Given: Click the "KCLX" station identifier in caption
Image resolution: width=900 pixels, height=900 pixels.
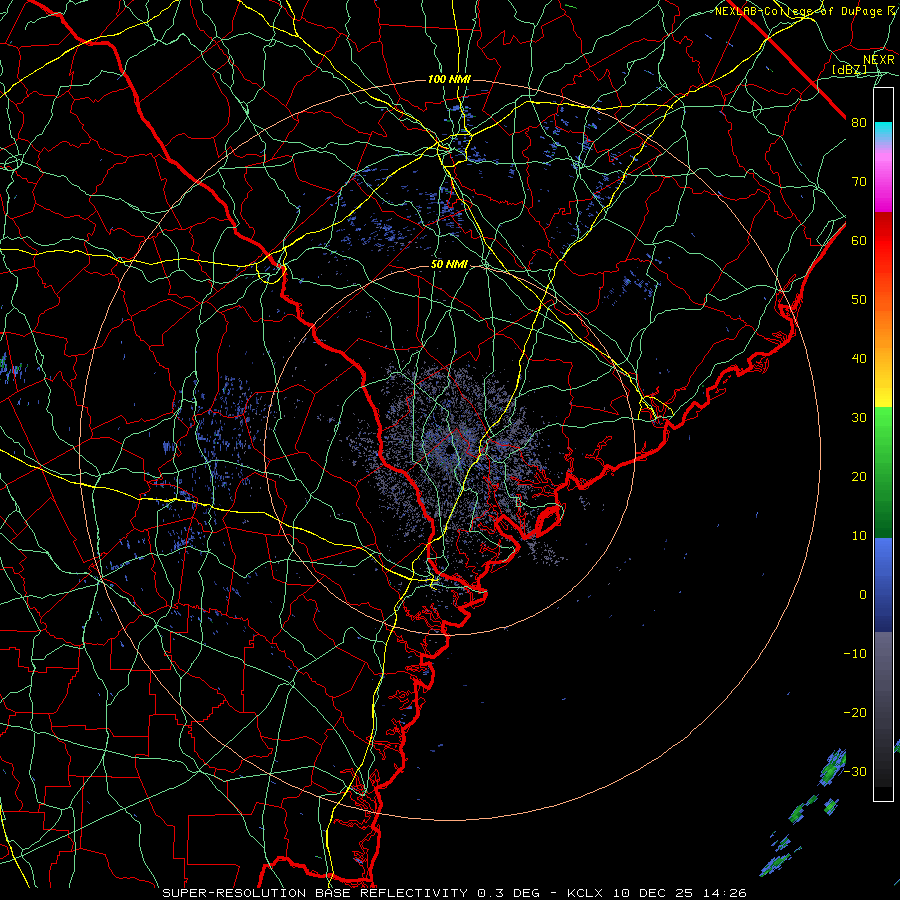Looking at the screenshot, I should [x=585, y=893].
